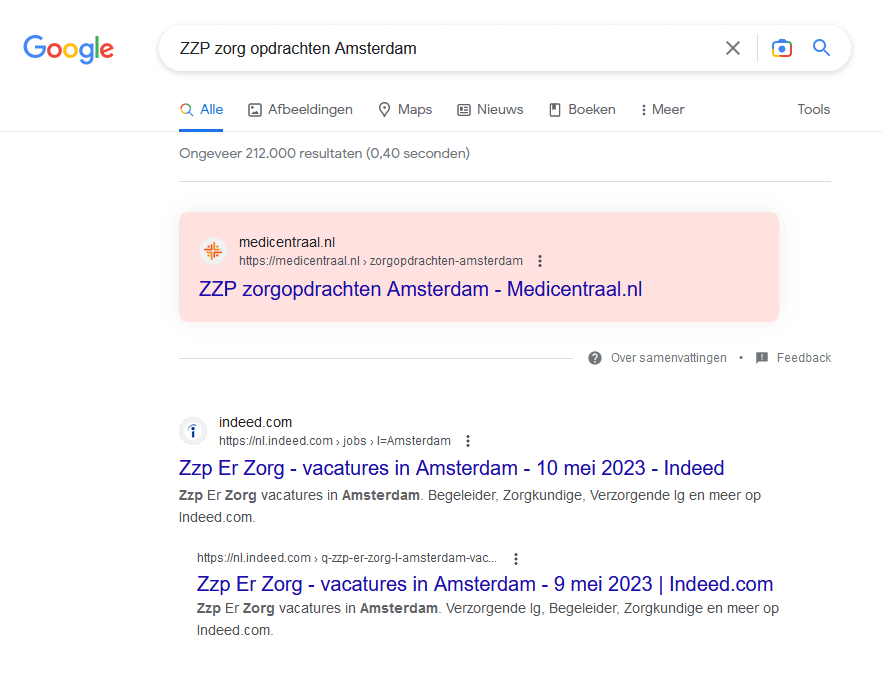Open the Maps tab

click(405, 110)
